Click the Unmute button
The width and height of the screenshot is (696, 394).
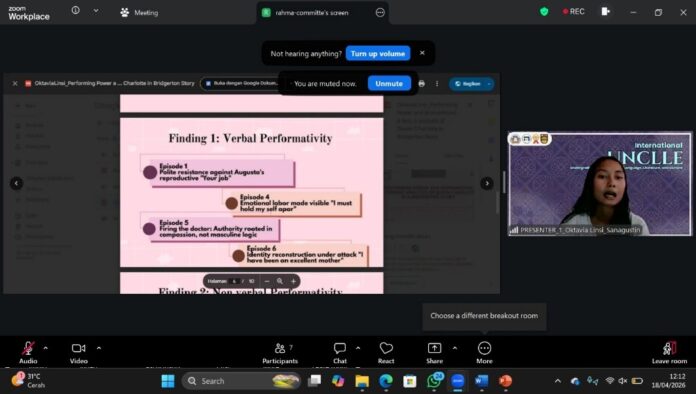(389, 83)
